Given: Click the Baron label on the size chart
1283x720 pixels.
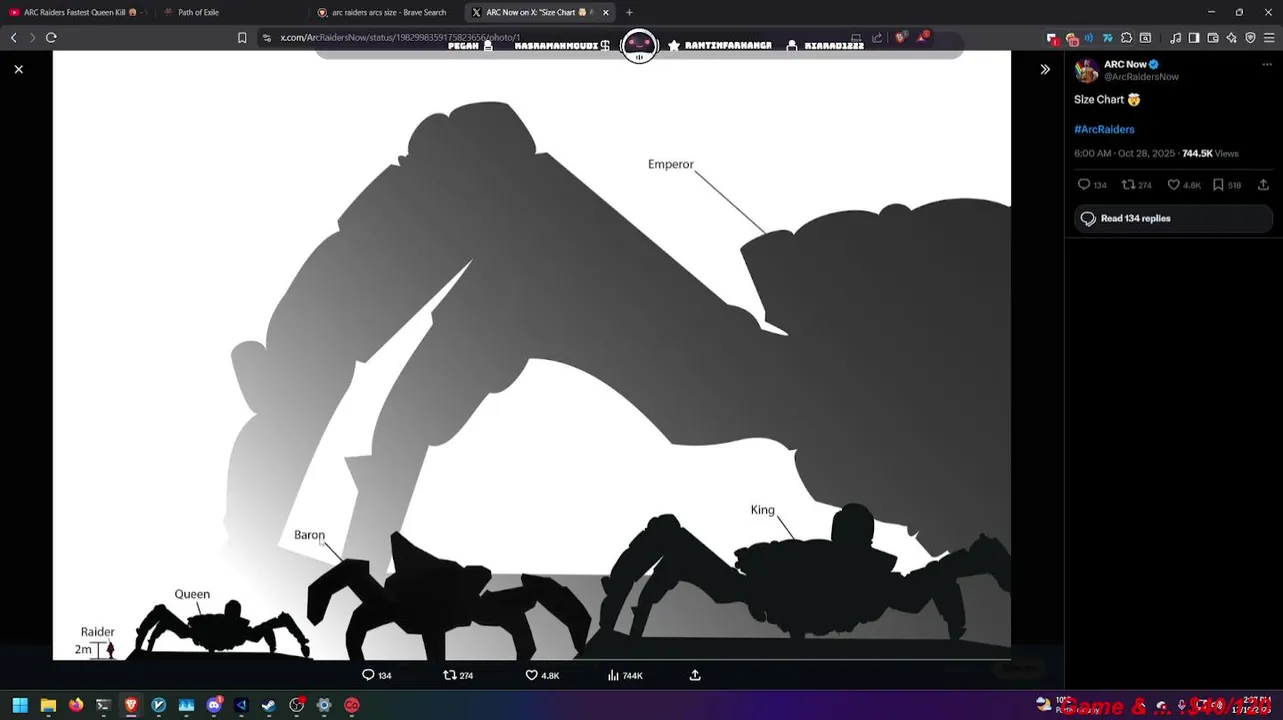Looking at the screenshot, I should click(x=309, y=535).
